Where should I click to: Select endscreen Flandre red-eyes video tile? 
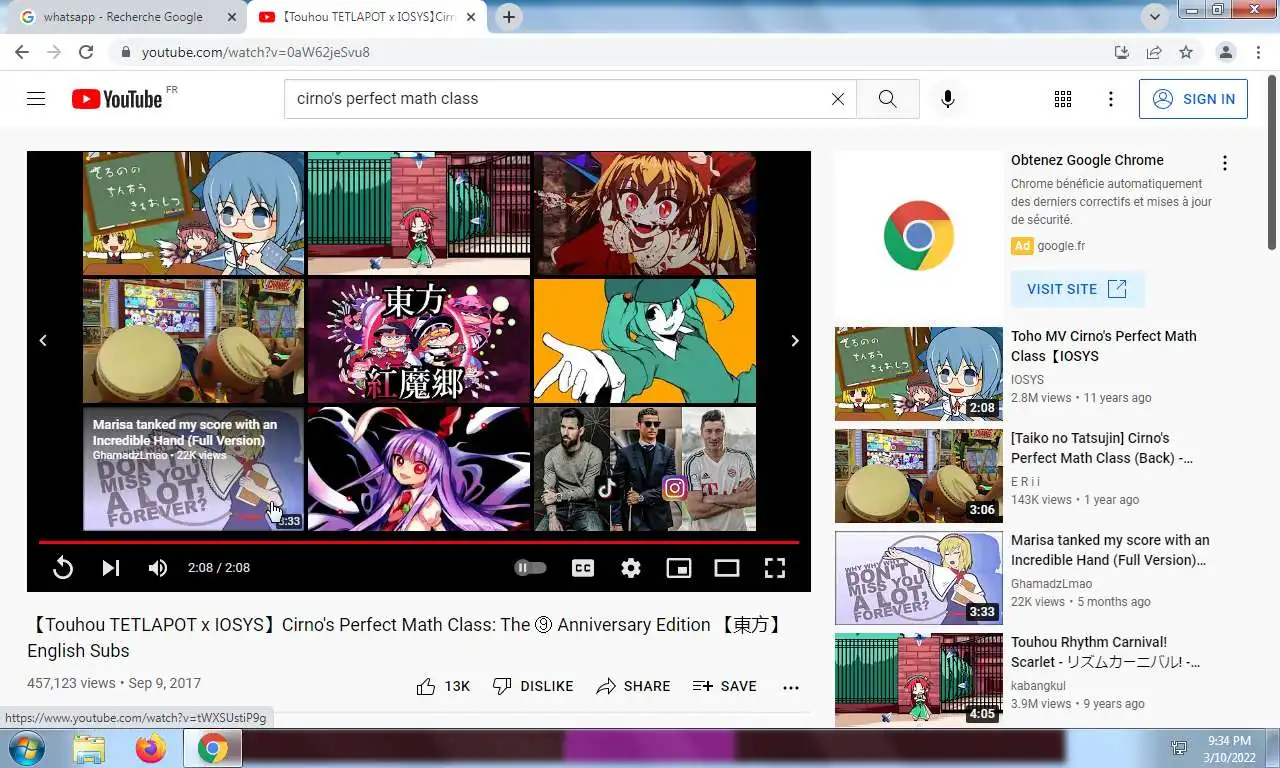point(645,213)
